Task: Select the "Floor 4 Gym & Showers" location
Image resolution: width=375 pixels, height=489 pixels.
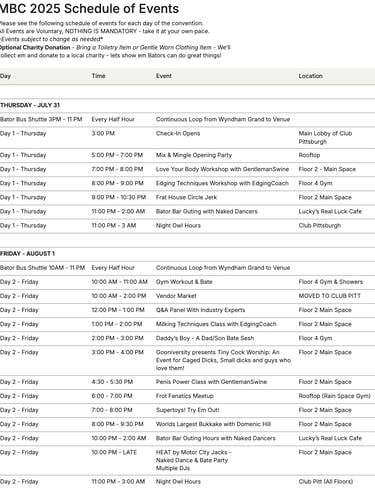Action: pyautogui.click(x=331, y=282)
